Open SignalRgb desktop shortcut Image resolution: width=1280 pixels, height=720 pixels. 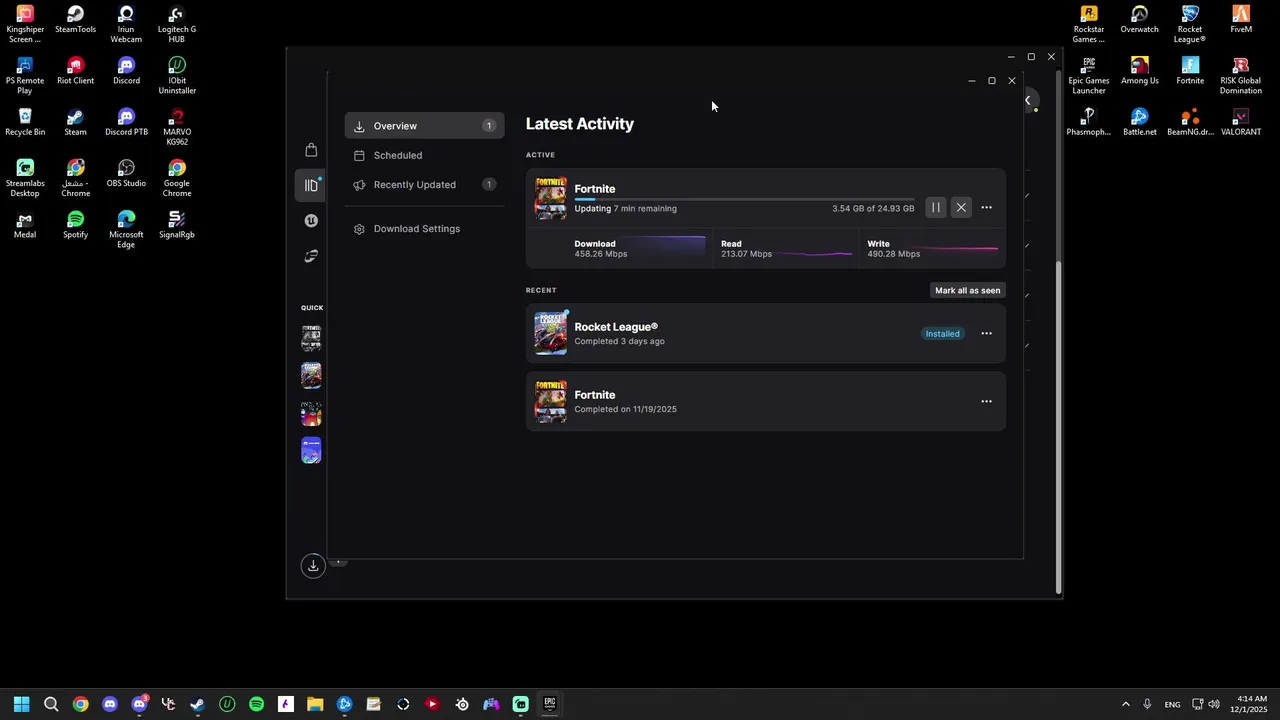tap(177, 225)
